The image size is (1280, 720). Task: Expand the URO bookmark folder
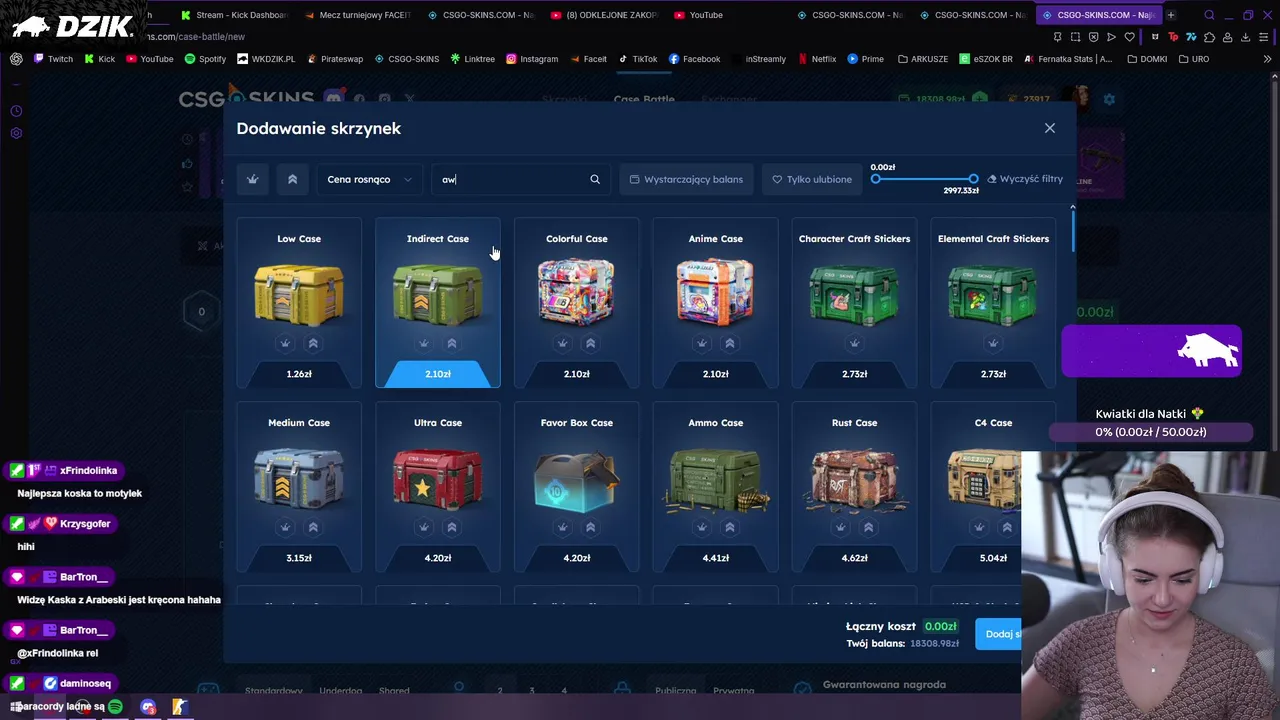click(1194, 59)
